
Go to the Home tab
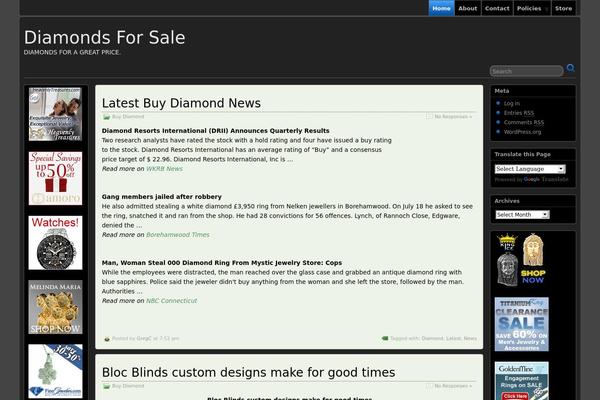pyautogui.click(x=441, y=8)
